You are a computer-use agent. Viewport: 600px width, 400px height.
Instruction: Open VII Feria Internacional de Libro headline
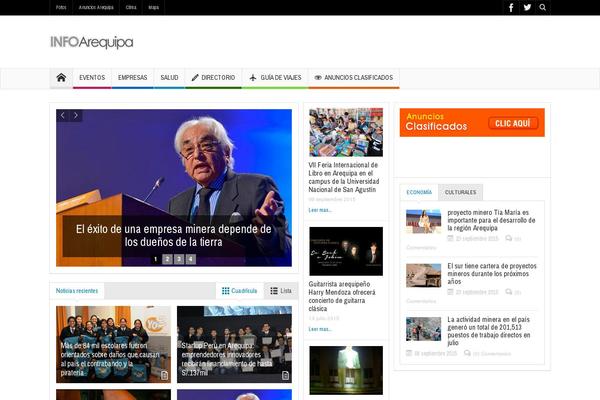pyautogui.click(x=344, y=177)
